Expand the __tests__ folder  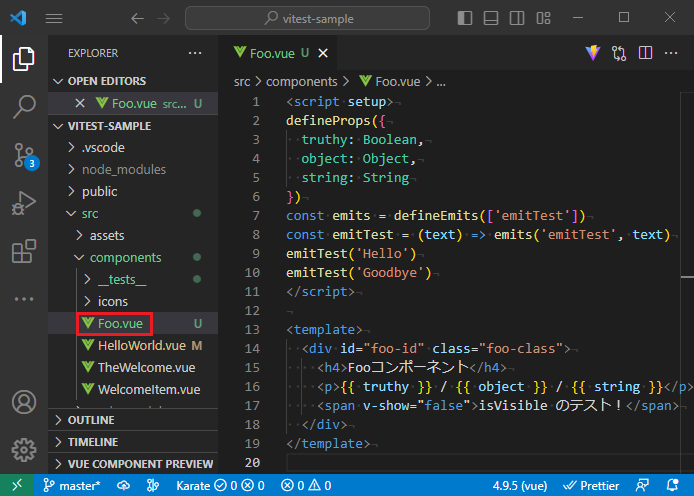133,280
